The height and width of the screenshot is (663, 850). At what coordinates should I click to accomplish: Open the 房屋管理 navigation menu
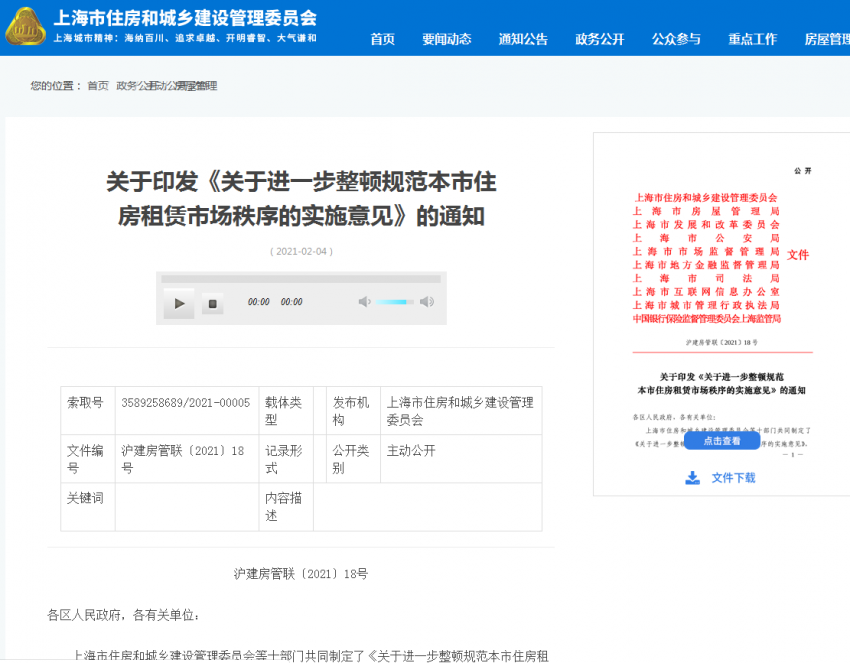pos(827,39)
